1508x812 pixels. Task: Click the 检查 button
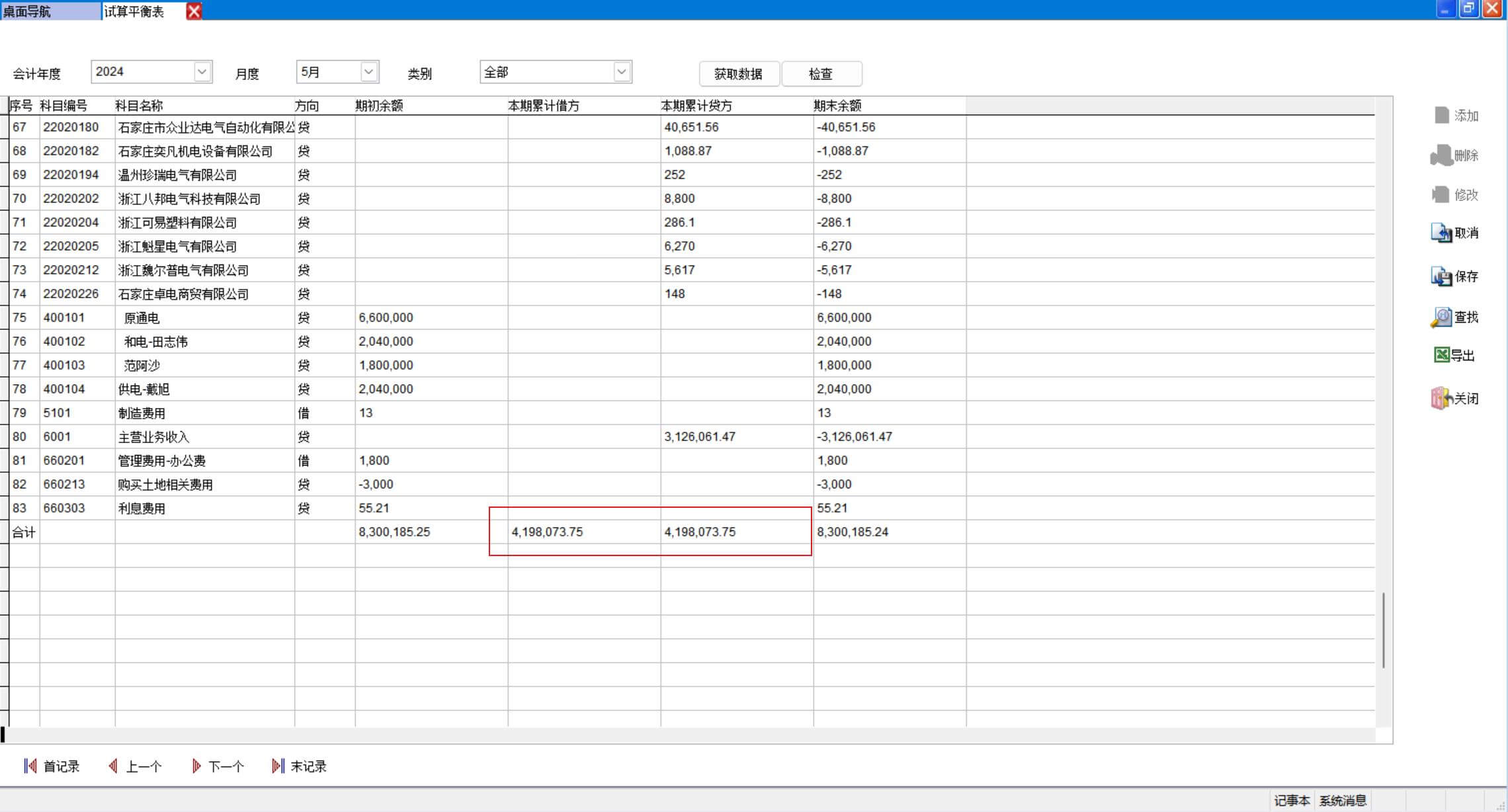click(x=821, y=74)
